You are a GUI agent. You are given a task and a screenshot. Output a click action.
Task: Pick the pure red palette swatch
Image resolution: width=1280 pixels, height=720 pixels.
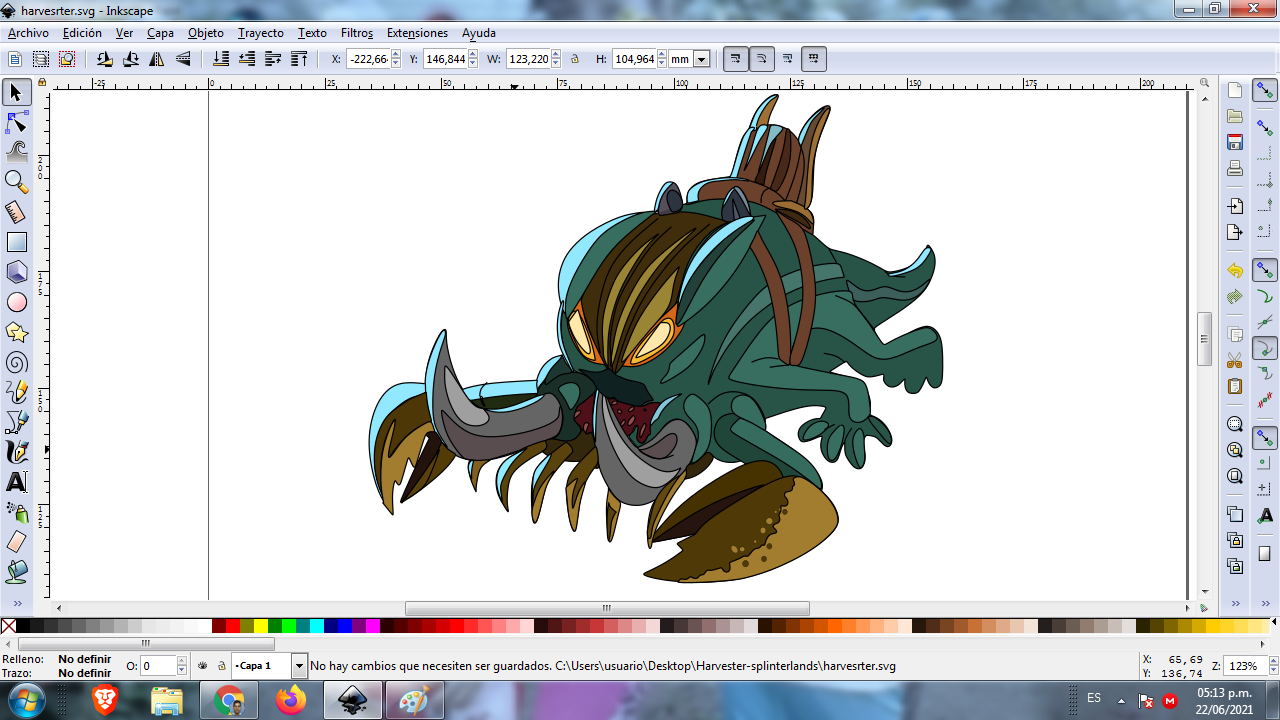233,626
